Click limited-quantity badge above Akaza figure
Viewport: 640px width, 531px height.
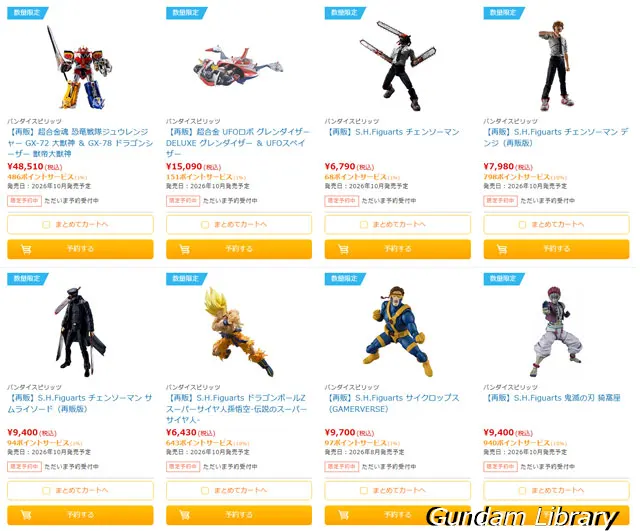[x=504, y=278]
